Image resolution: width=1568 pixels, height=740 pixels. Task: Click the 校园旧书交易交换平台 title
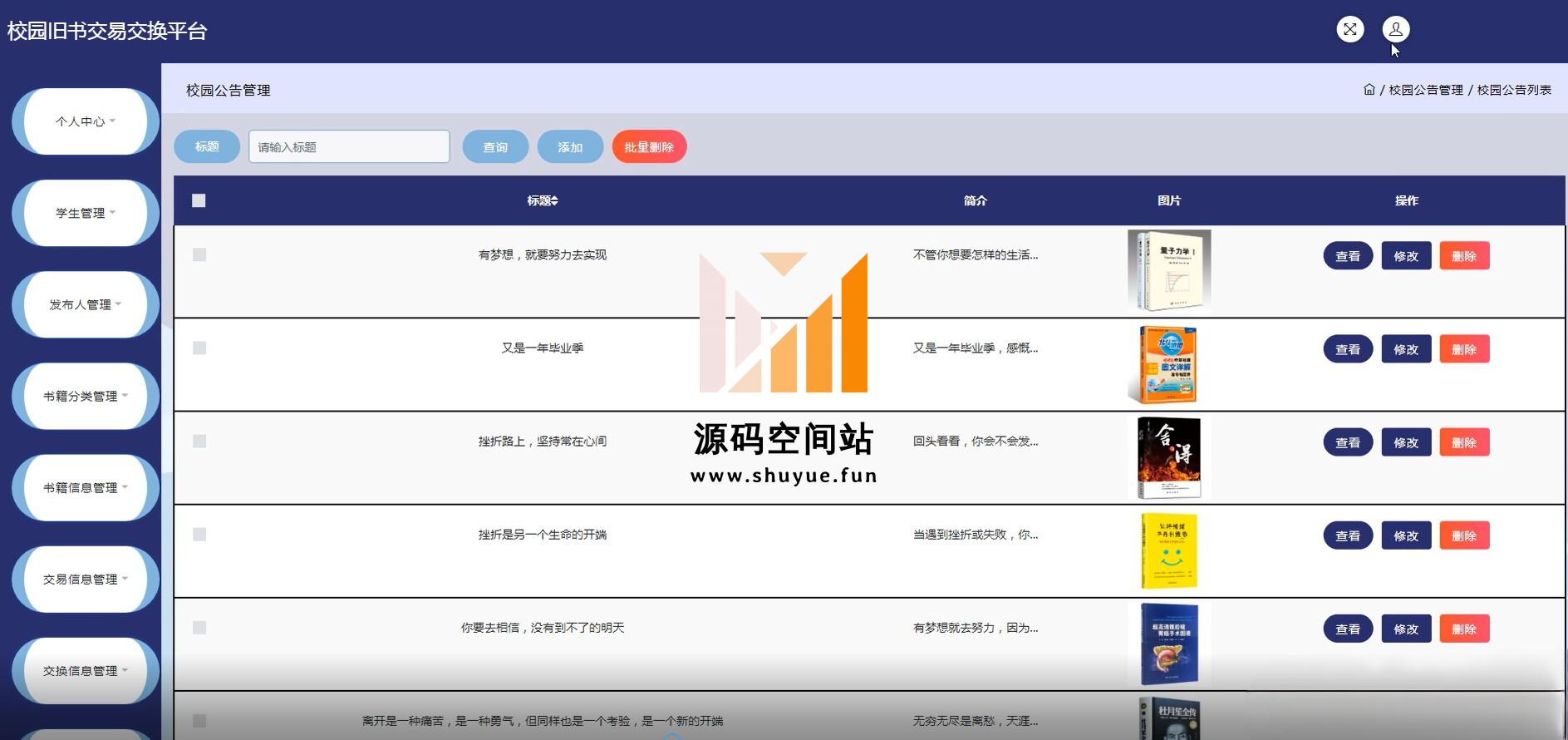(107, 31)
